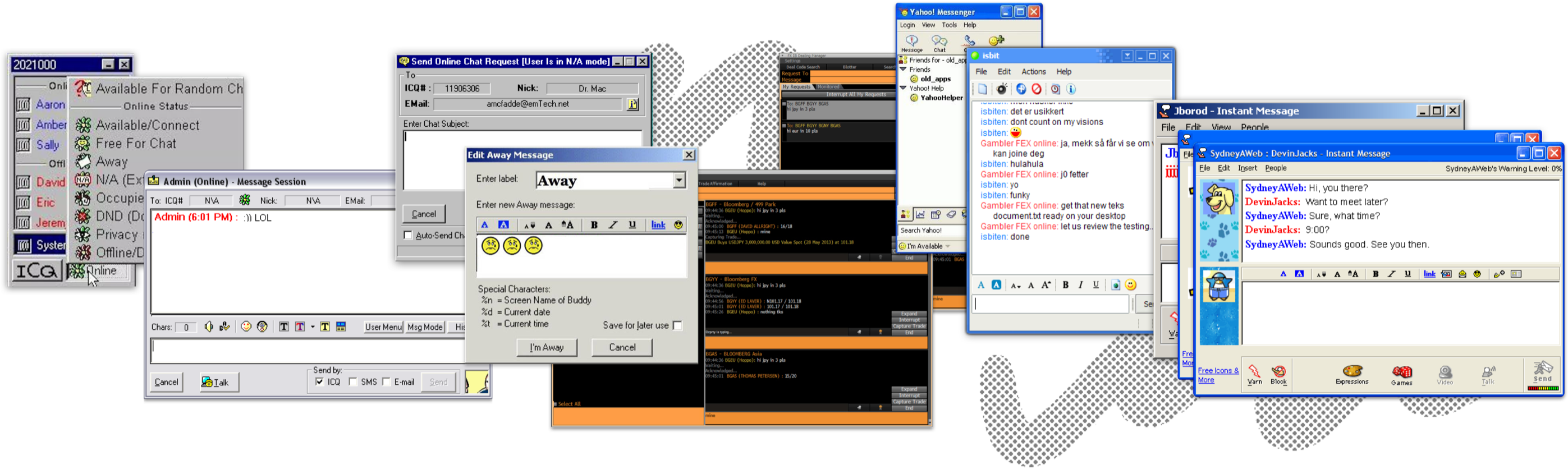Toggle underline in Edit Away Message toolbar

[x=632, y=225]
